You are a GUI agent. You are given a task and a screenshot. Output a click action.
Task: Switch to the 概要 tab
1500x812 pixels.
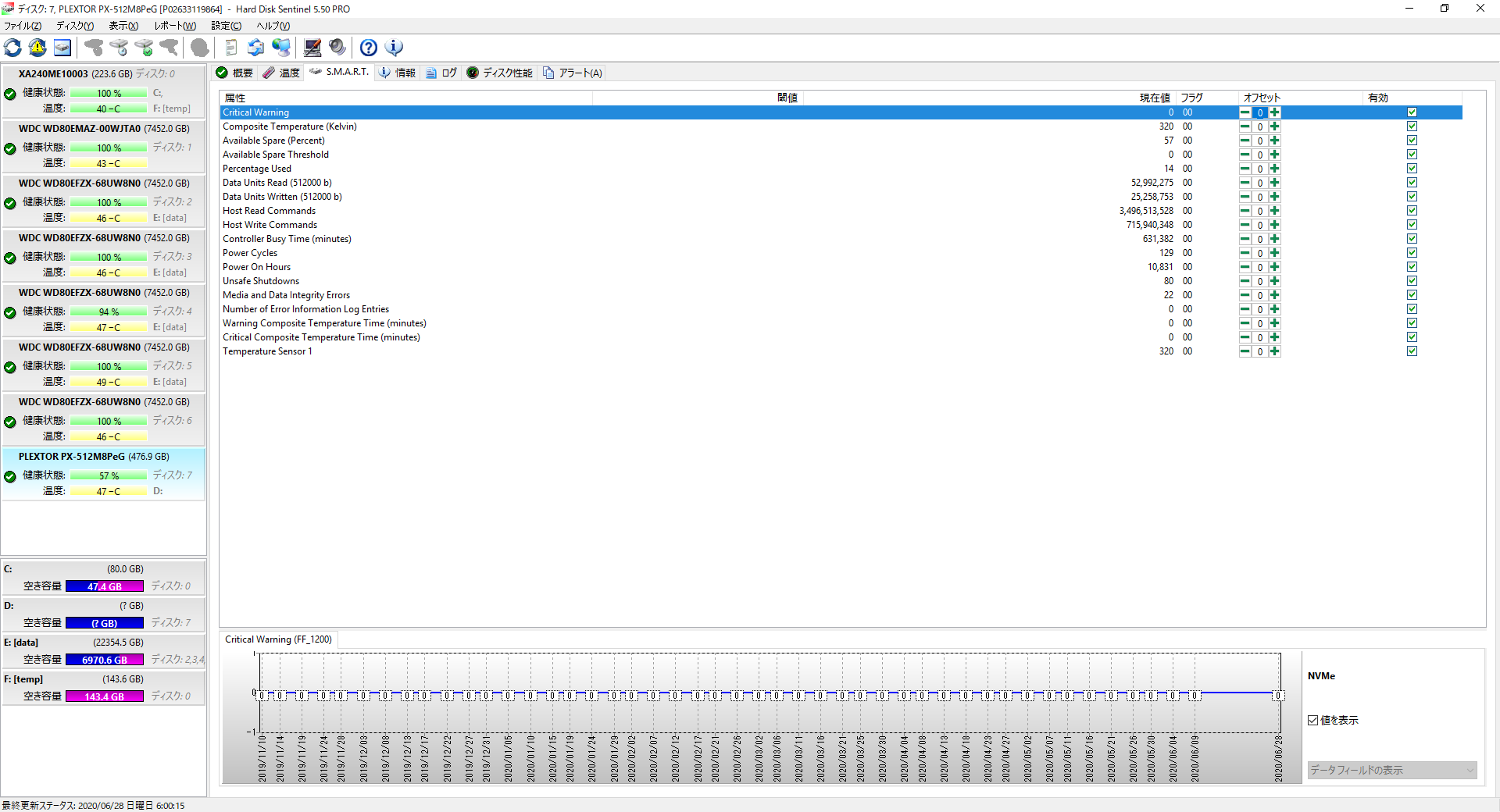(x=234, y=73)
